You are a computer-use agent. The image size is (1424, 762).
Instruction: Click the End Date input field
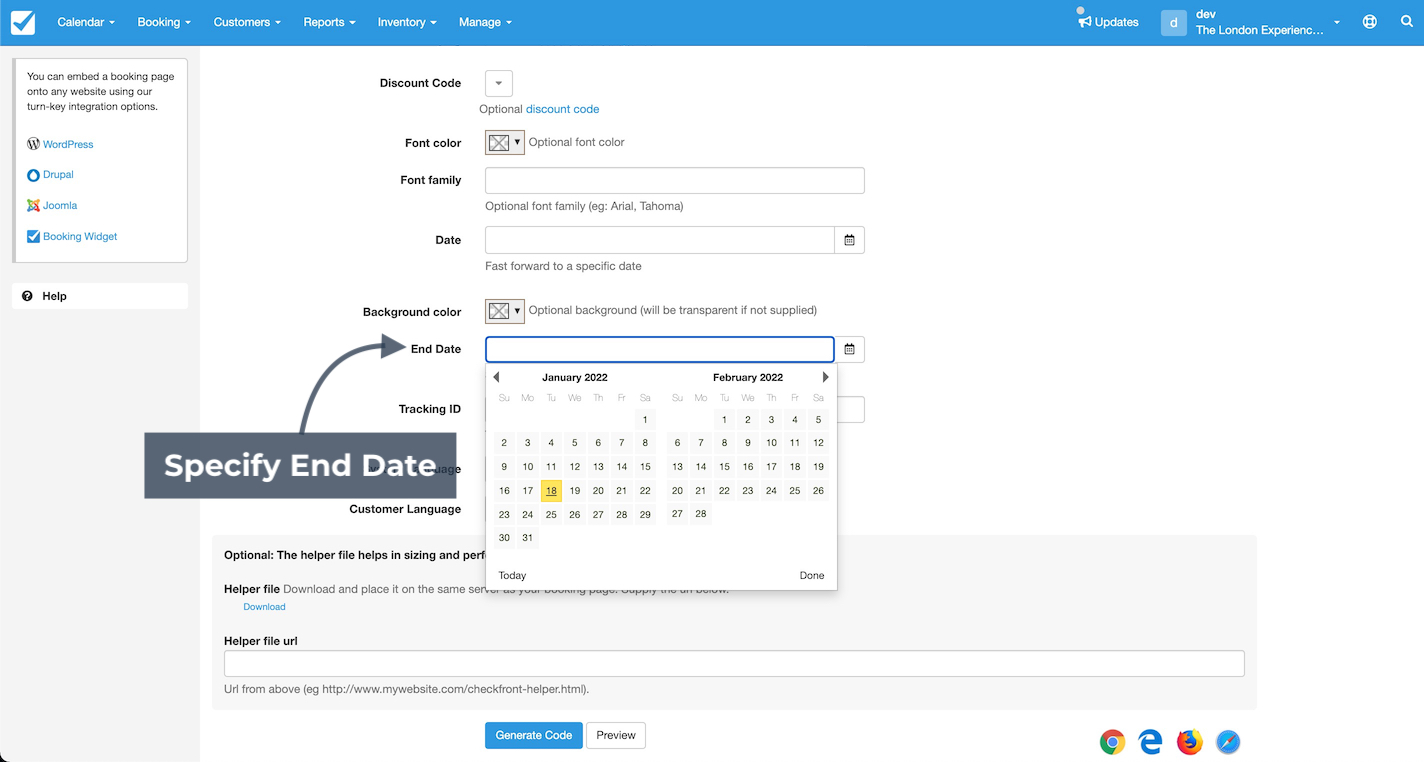coord(660,349)
